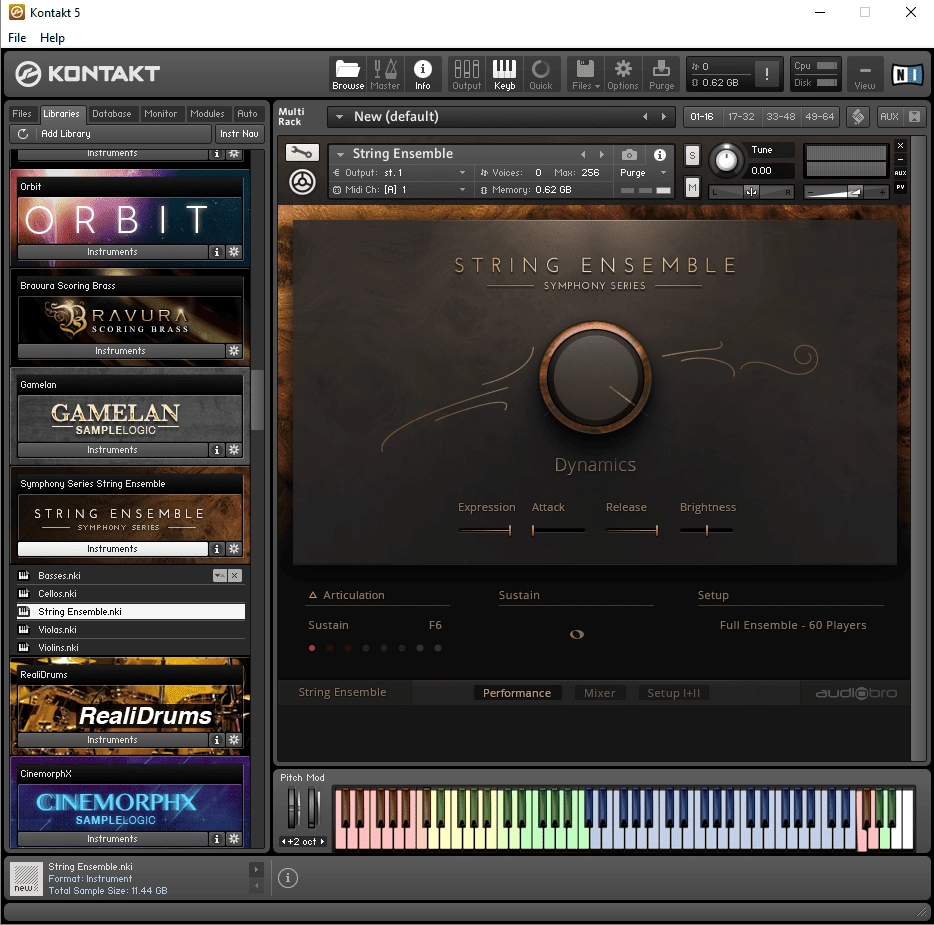Screen dimensions: 934x925
Task: Switch to the Modules tab
Action: (207, 114)
